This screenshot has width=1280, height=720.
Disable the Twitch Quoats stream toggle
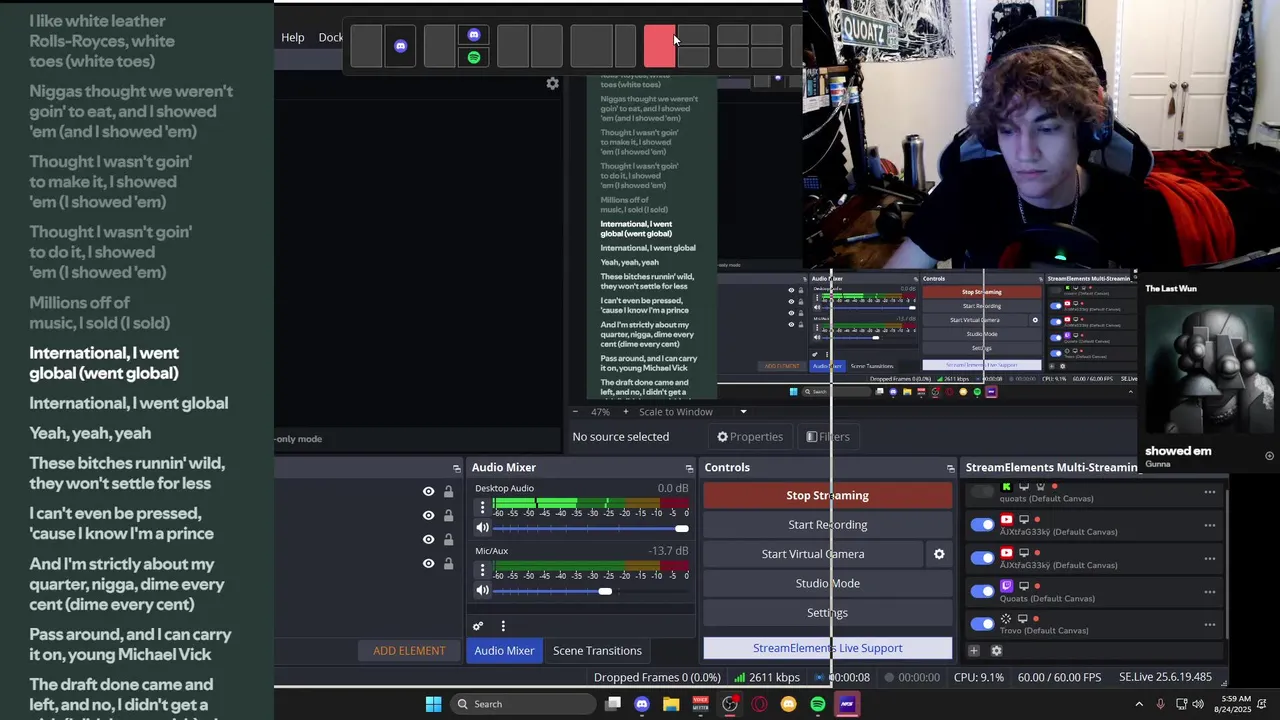tap(983, 590)
